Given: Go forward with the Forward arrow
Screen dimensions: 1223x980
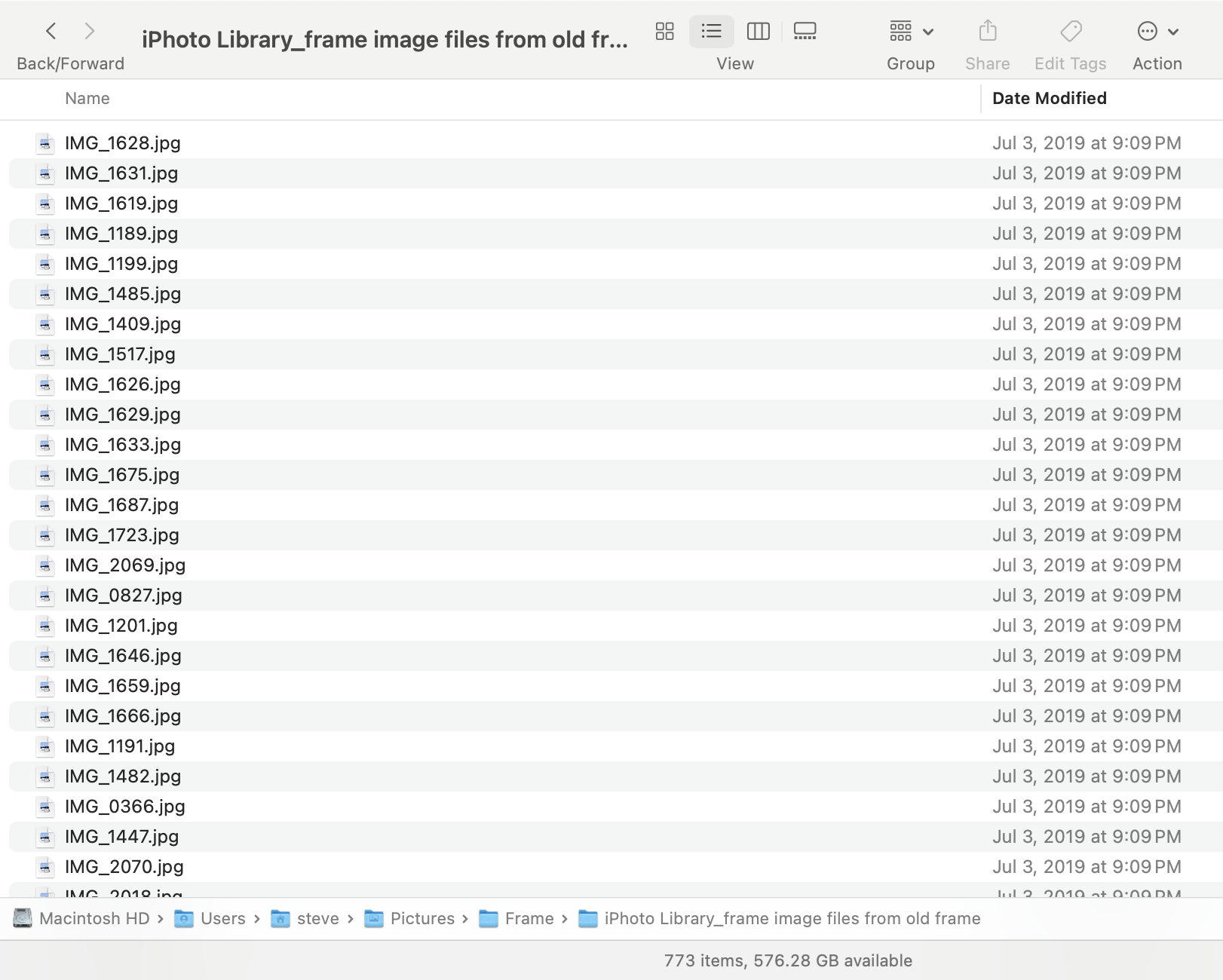Looking at the screenshot, I should pos(90,31).
